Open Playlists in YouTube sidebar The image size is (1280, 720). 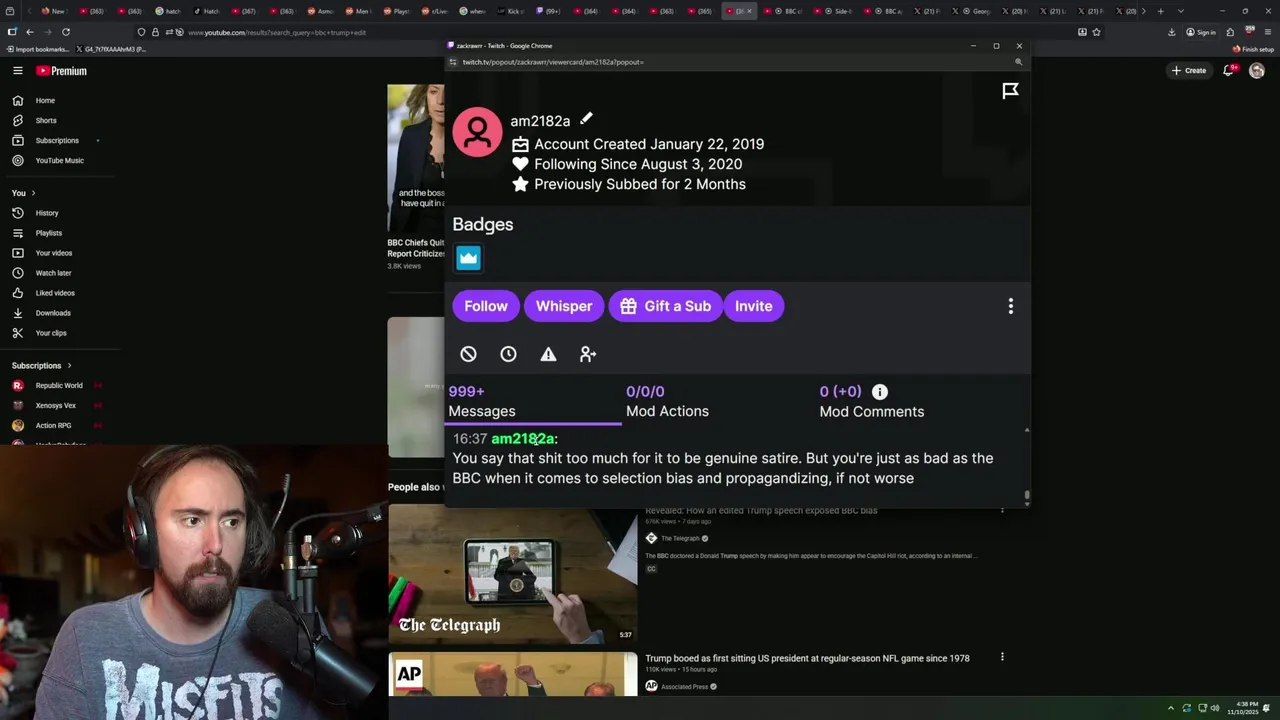coord(49,233)
